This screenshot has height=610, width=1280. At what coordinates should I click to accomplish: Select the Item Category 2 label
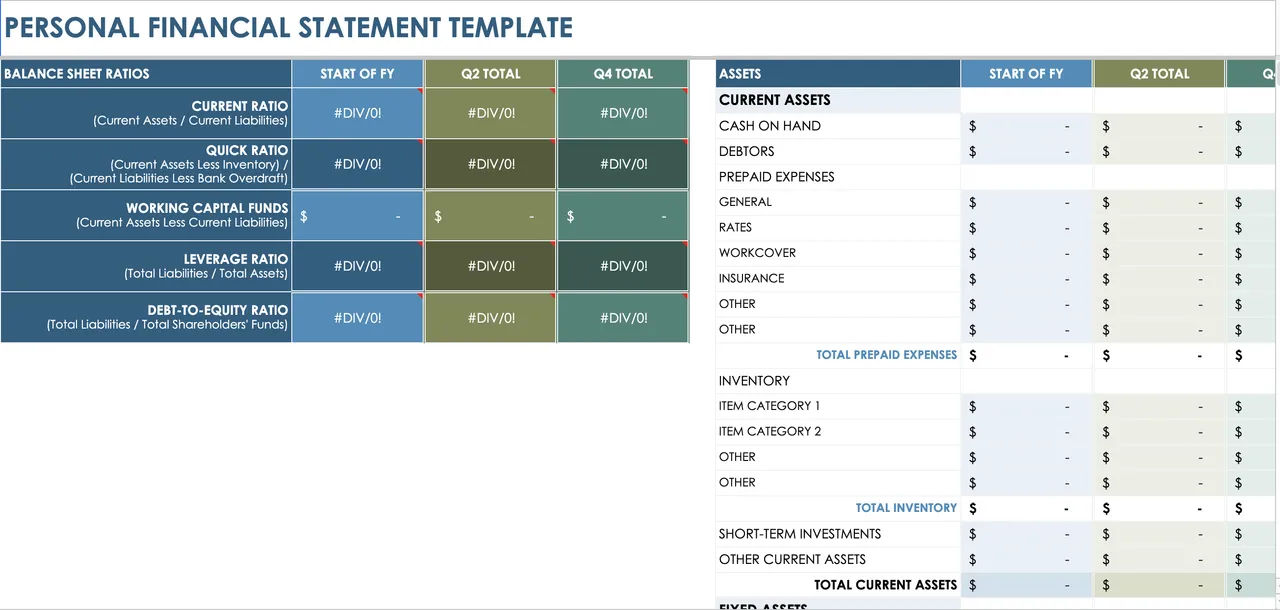click(838, 432)
